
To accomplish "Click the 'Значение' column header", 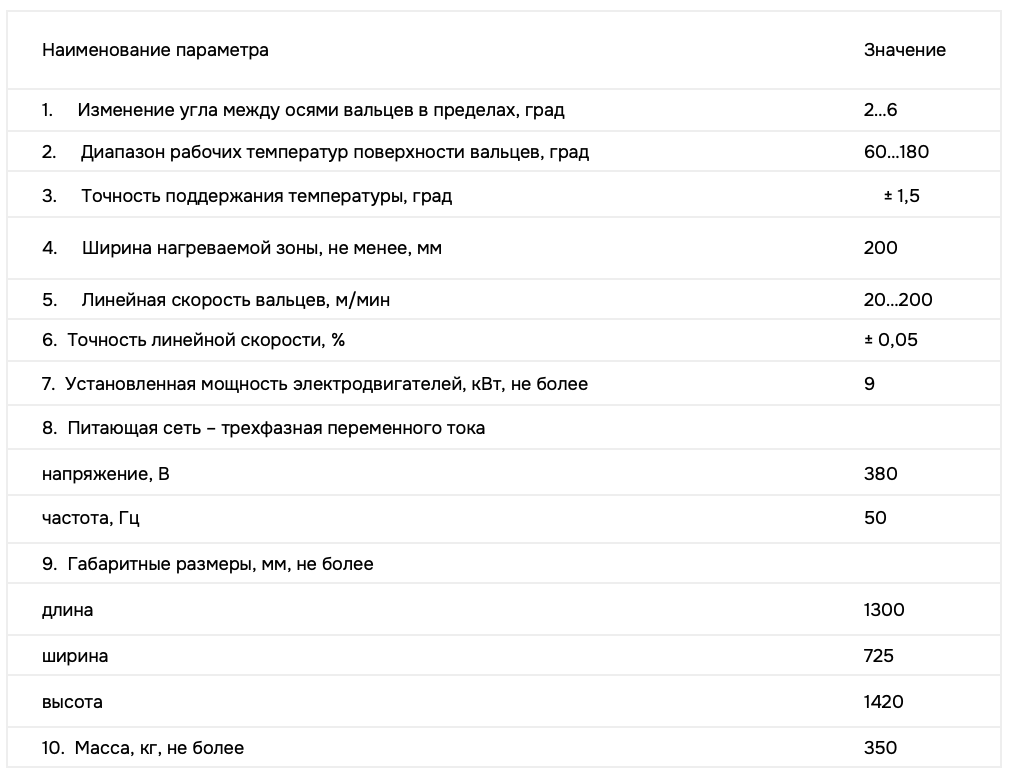I will 904,50.
